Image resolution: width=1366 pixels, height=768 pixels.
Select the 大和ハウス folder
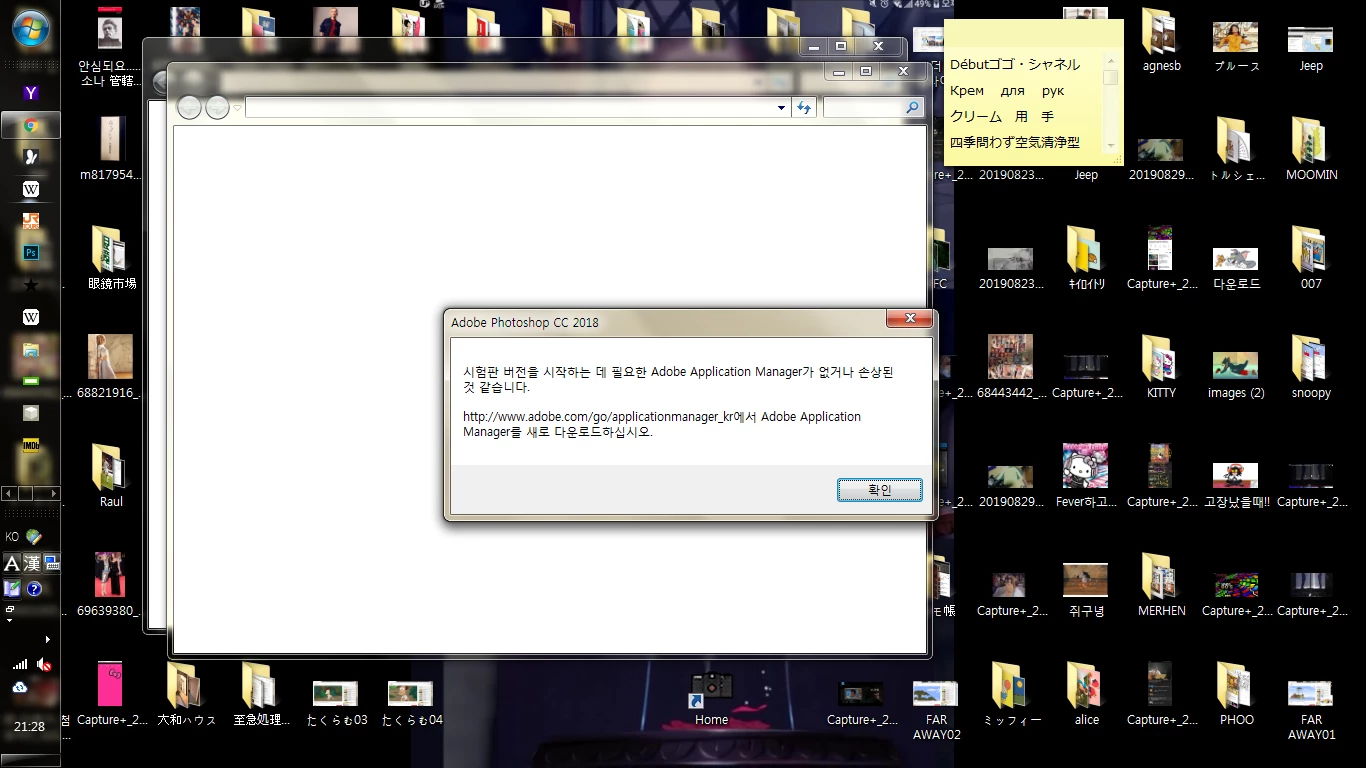click(x=186, y=695)
